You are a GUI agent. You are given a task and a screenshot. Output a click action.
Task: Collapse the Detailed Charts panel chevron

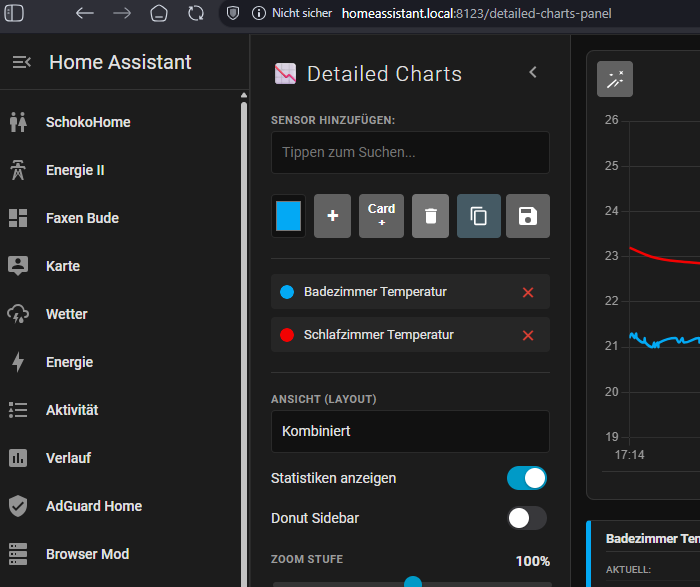tap(533, 72)
